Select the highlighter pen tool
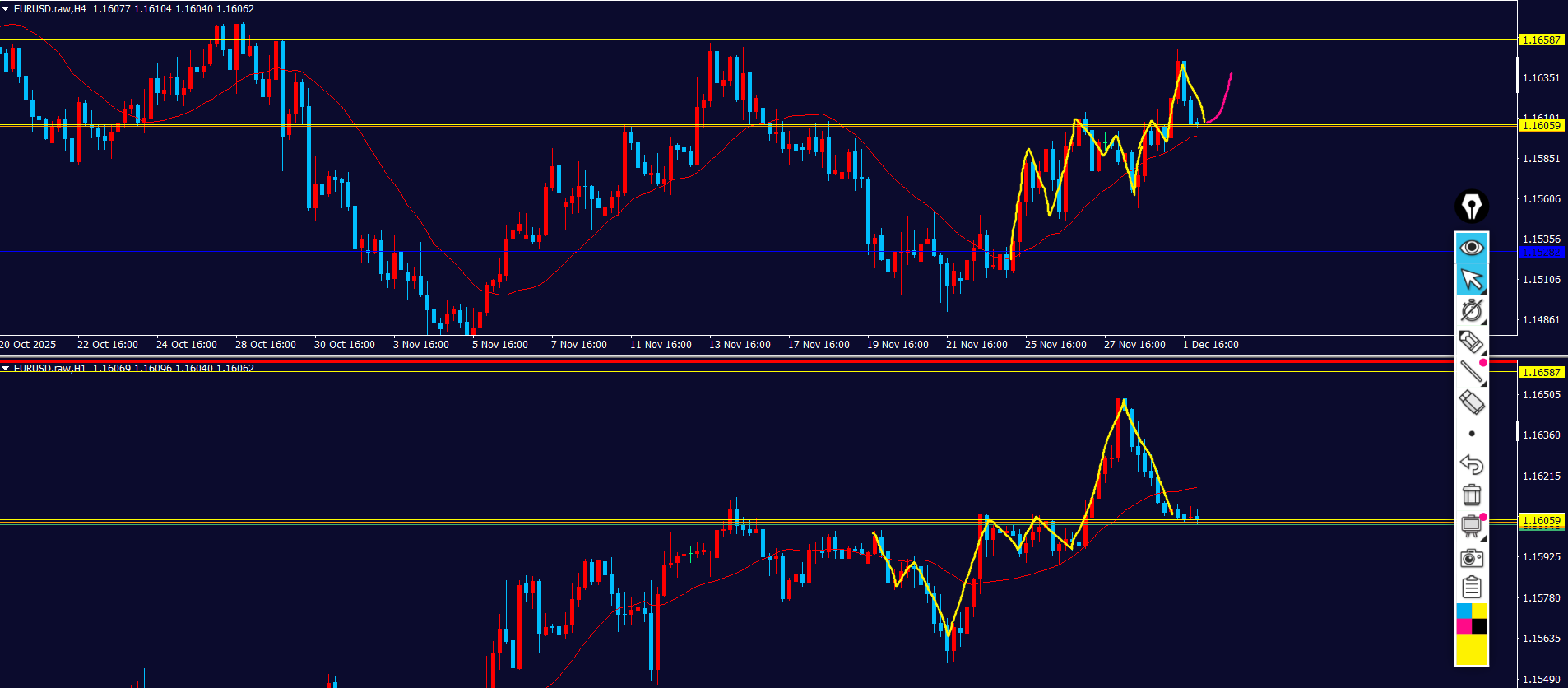This screenshot has width=1568, height=688. (x=1471, y=341)
